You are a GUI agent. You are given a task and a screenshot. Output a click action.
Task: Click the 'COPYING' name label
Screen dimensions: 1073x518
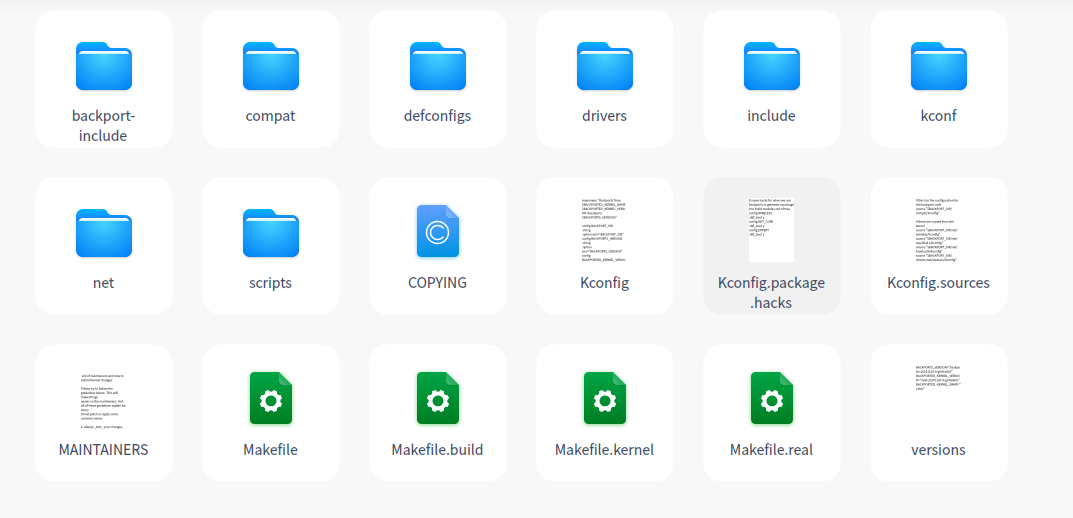point(437,283)
